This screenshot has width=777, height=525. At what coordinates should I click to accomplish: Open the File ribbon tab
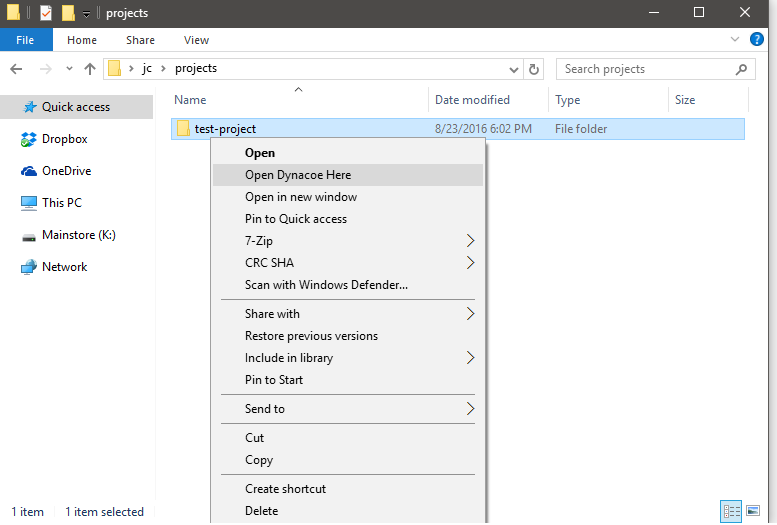click(x=25, y=40)
